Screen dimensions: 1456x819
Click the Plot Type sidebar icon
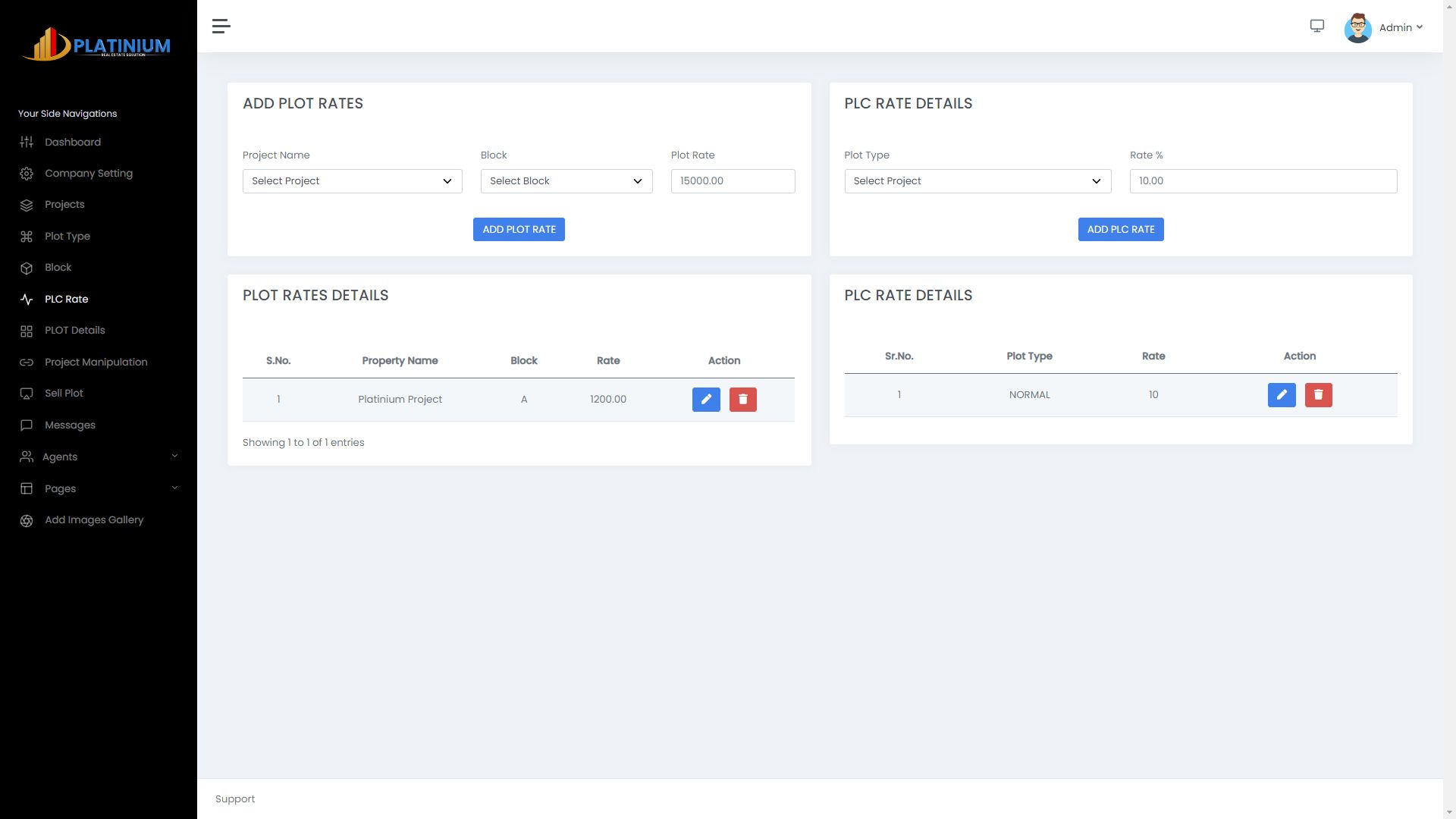point(27,236)
